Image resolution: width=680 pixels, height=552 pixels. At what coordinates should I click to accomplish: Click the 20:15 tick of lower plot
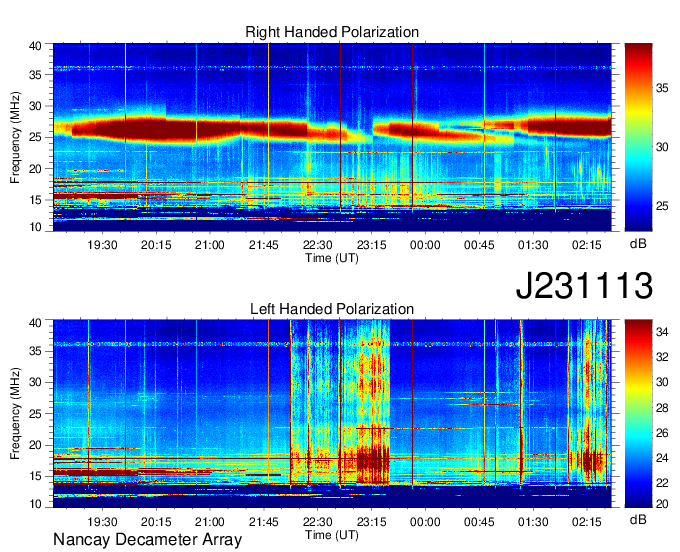pos(156,522)
